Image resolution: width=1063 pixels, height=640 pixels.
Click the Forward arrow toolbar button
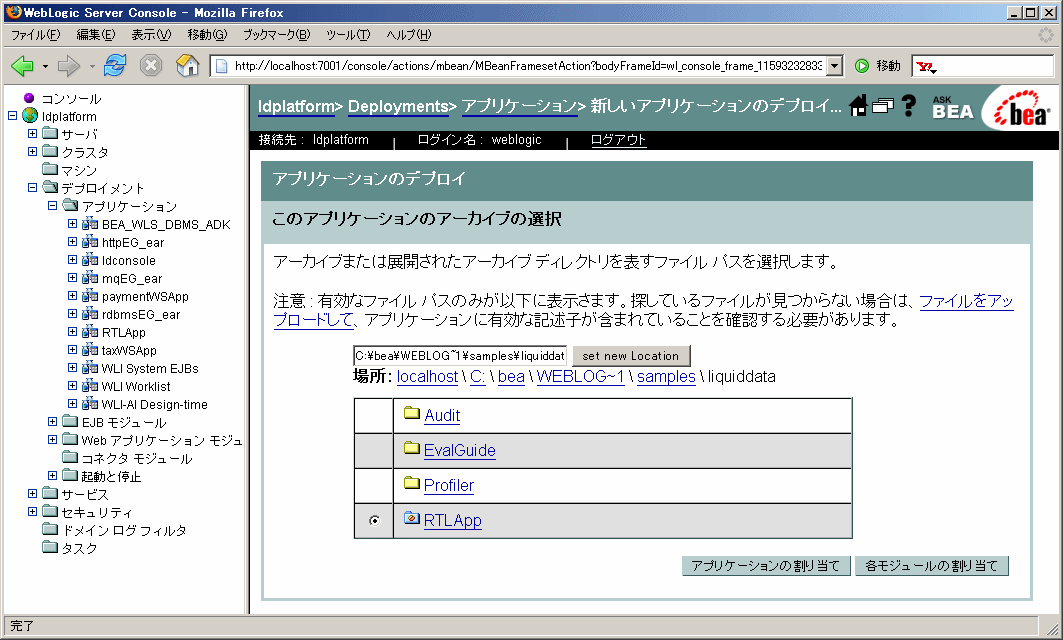click(68, 66)
